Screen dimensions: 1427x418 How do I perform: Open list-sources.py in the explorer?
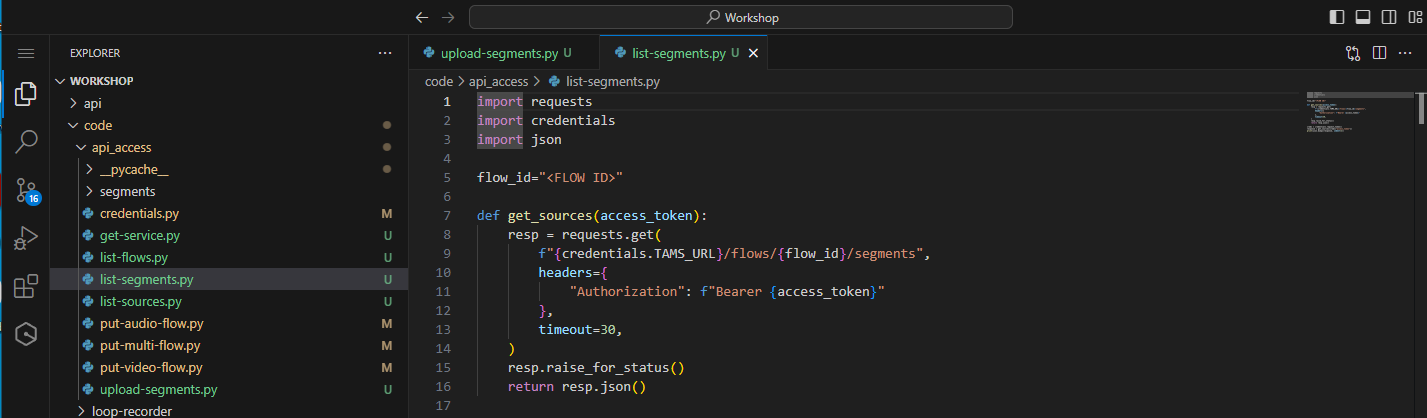229,301
